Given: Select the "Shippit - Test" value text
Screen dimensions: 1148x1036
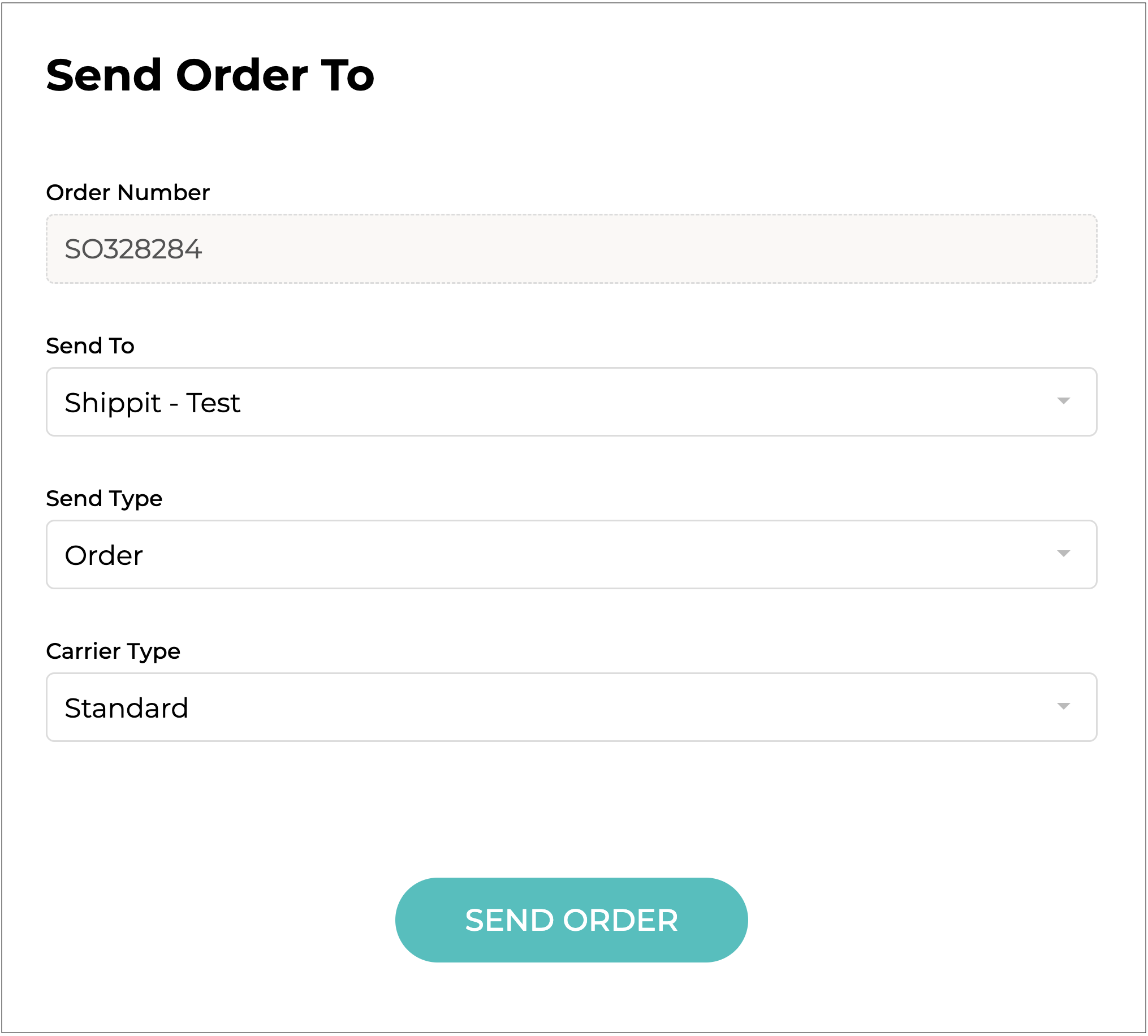Looking at the screenshot, I should pos(152,403).
